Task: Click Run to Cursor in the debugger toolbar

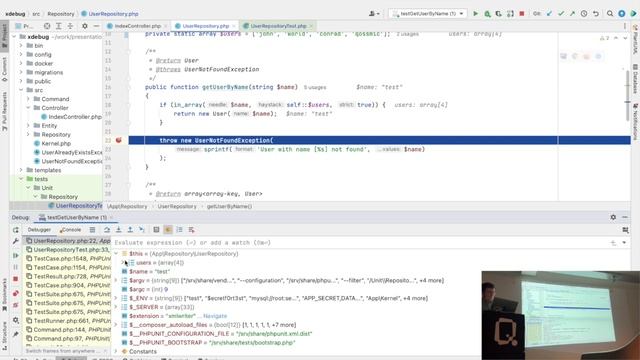Action: tap(142, 230)
